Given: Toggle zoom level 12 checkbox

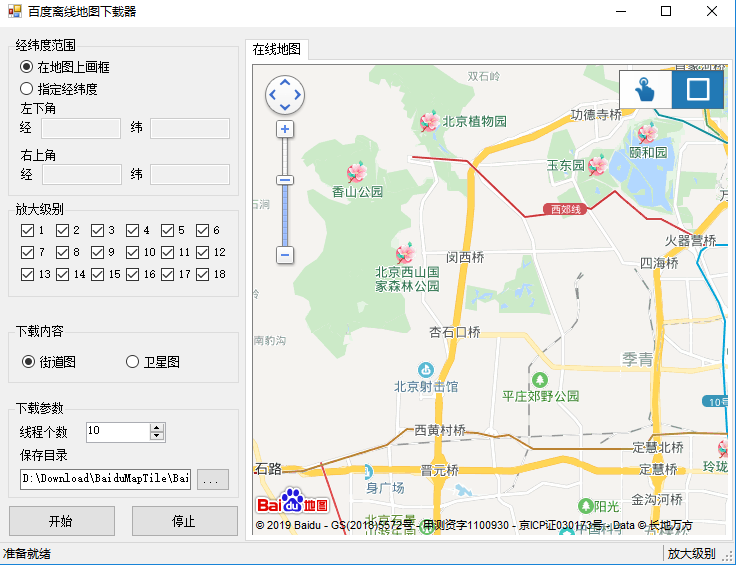Looking at the screenshot, I should pos(203,252).
